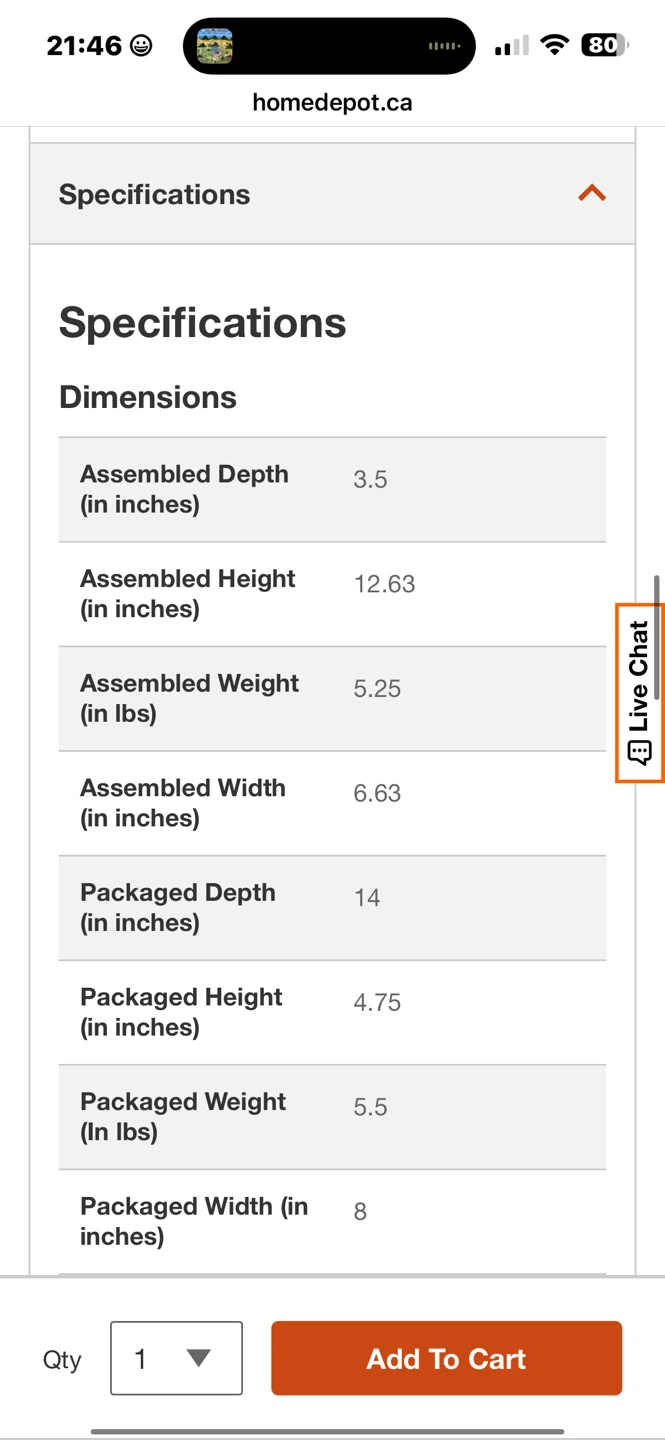
Task: Click the Add To Cart button
Action: (x=446, y=1358)
